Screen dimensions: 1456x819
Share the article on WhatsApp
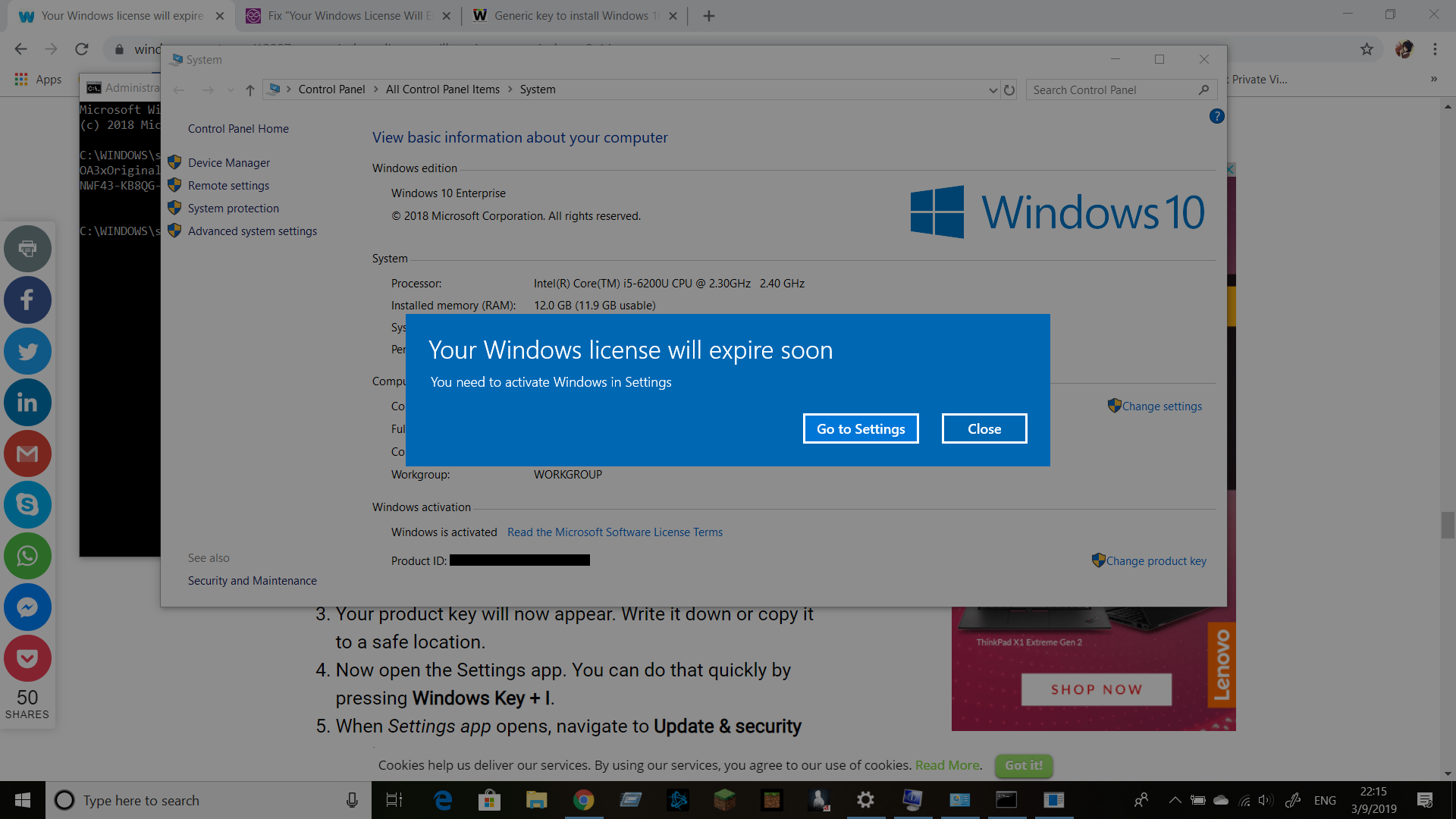click(x=27, y=556)
